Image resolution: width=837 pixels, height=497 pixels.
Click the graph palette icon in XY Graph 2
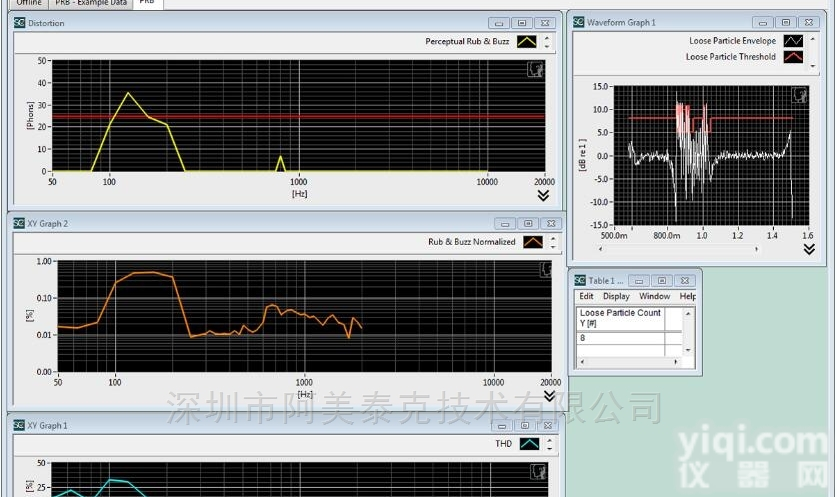pos(545,269)
